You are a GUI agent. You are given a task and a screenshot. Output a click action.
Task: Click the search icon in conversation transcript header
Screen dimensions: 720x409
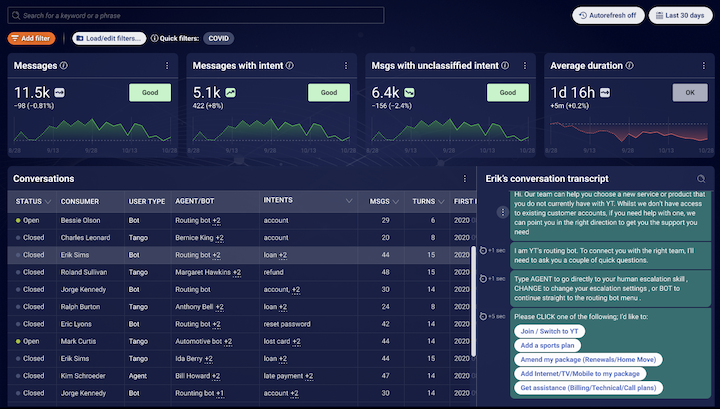click(x=701, y=179)
